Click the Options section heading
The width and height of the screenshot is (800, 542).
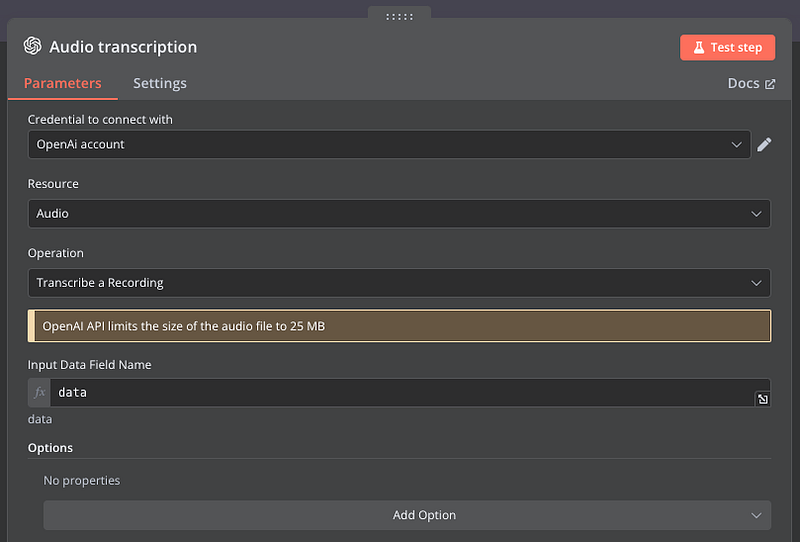(x=50, y=448)
